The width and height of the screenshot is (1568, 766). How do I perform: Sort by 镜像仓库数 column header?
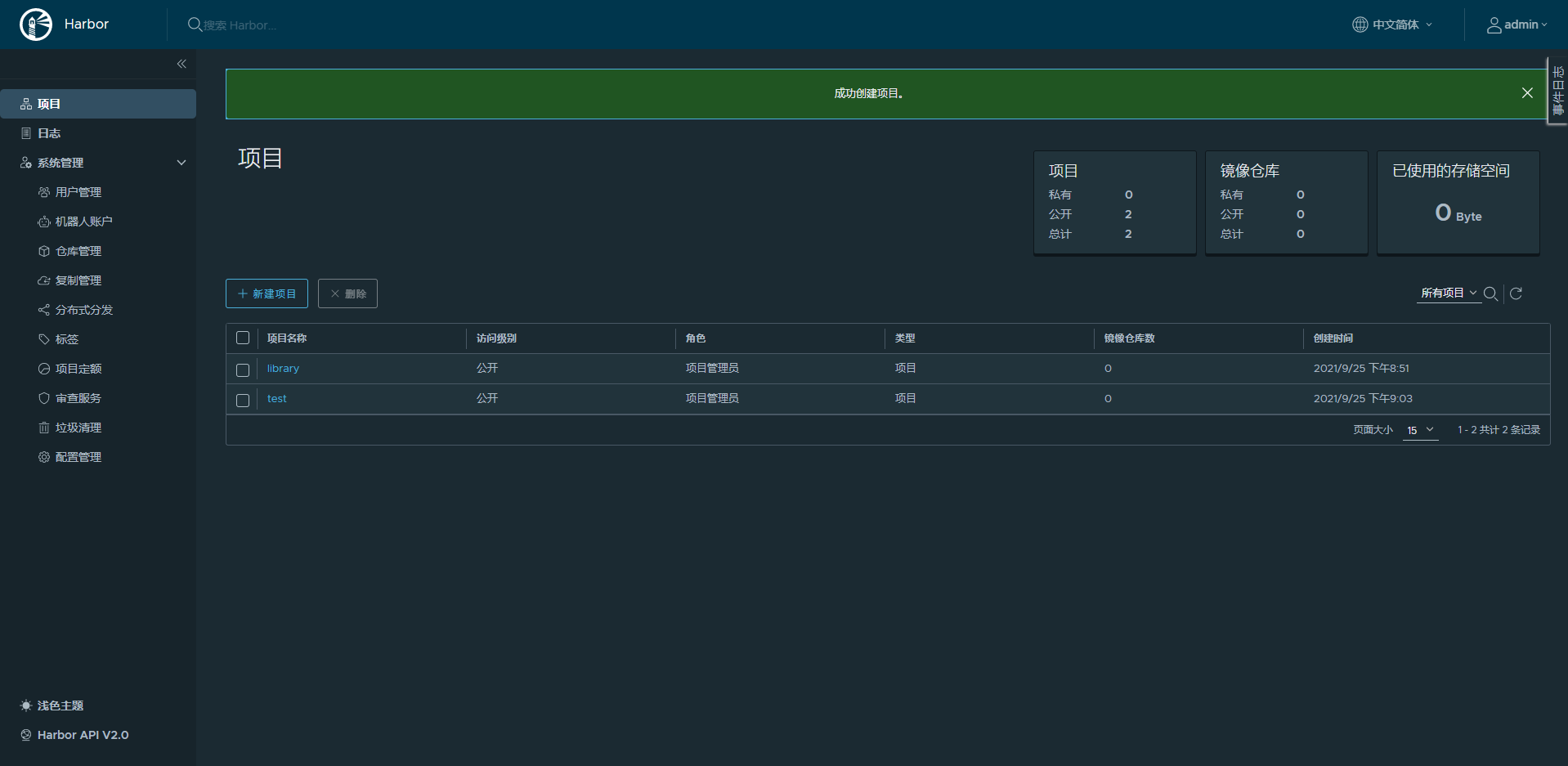1129,338
